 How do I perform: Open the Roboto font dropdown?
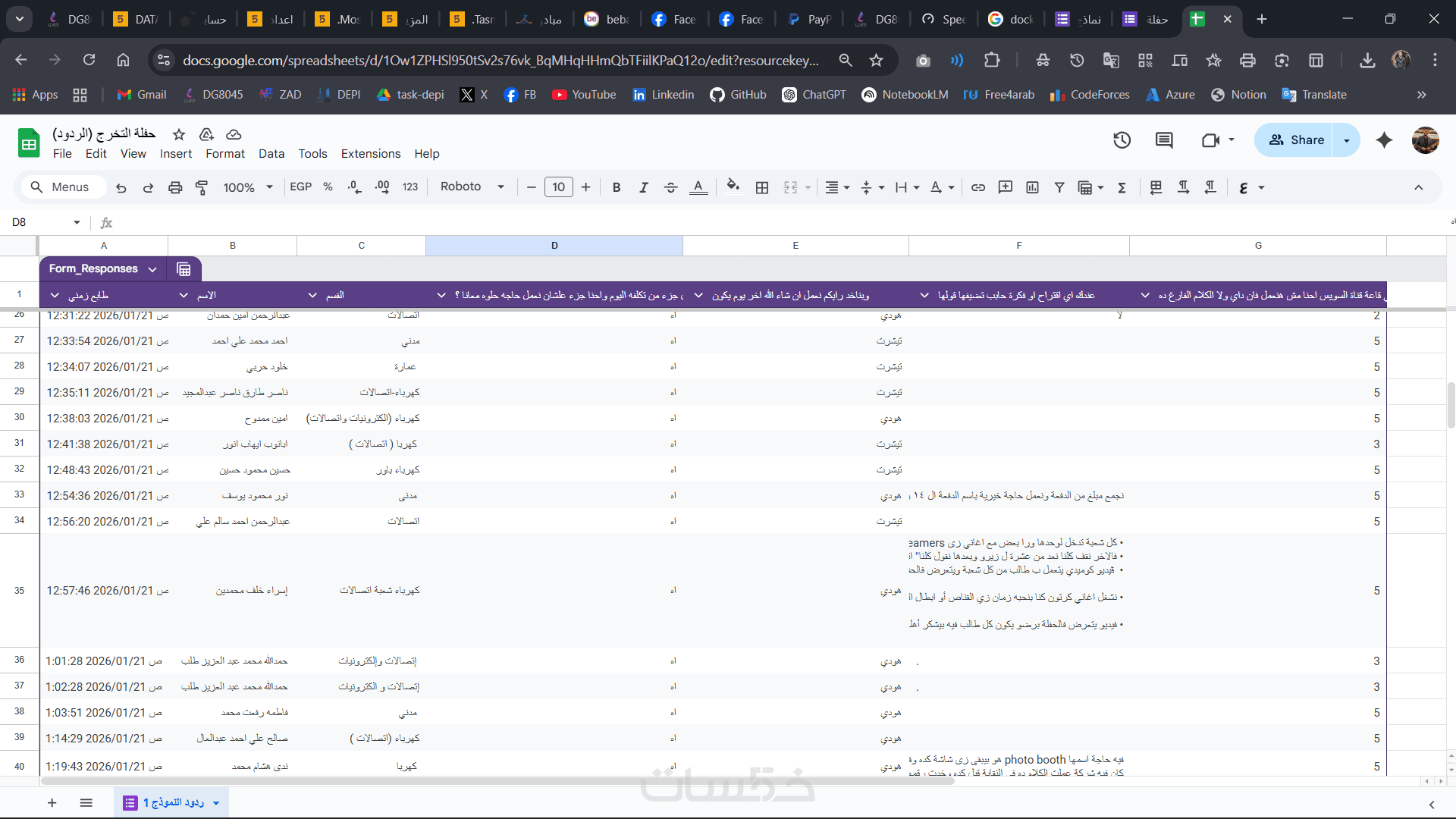[472, 187]
